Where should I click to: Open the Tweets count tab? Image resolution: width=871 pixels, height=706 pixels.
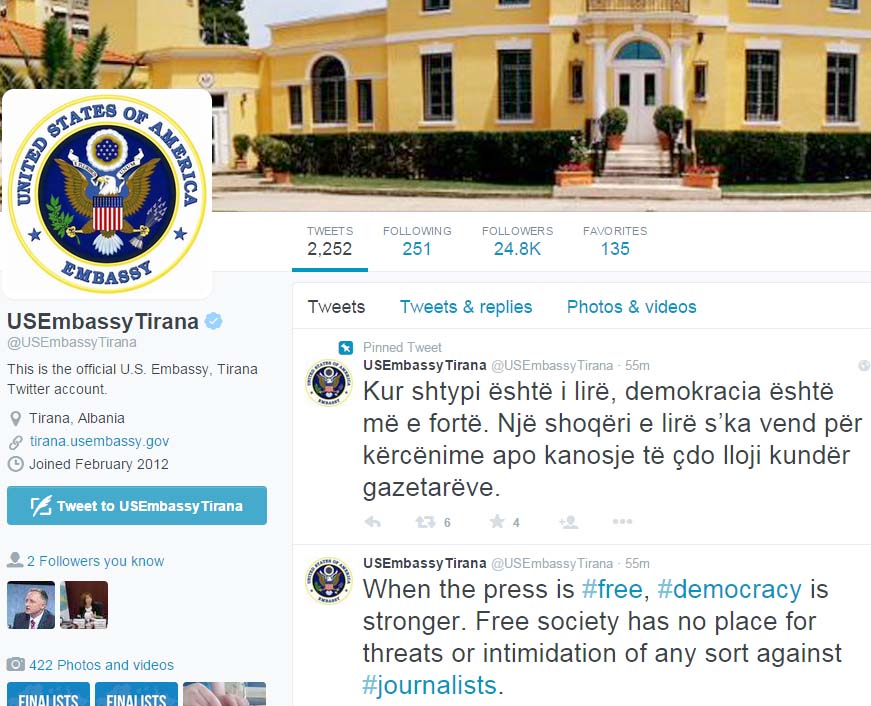tap(329, 241)
